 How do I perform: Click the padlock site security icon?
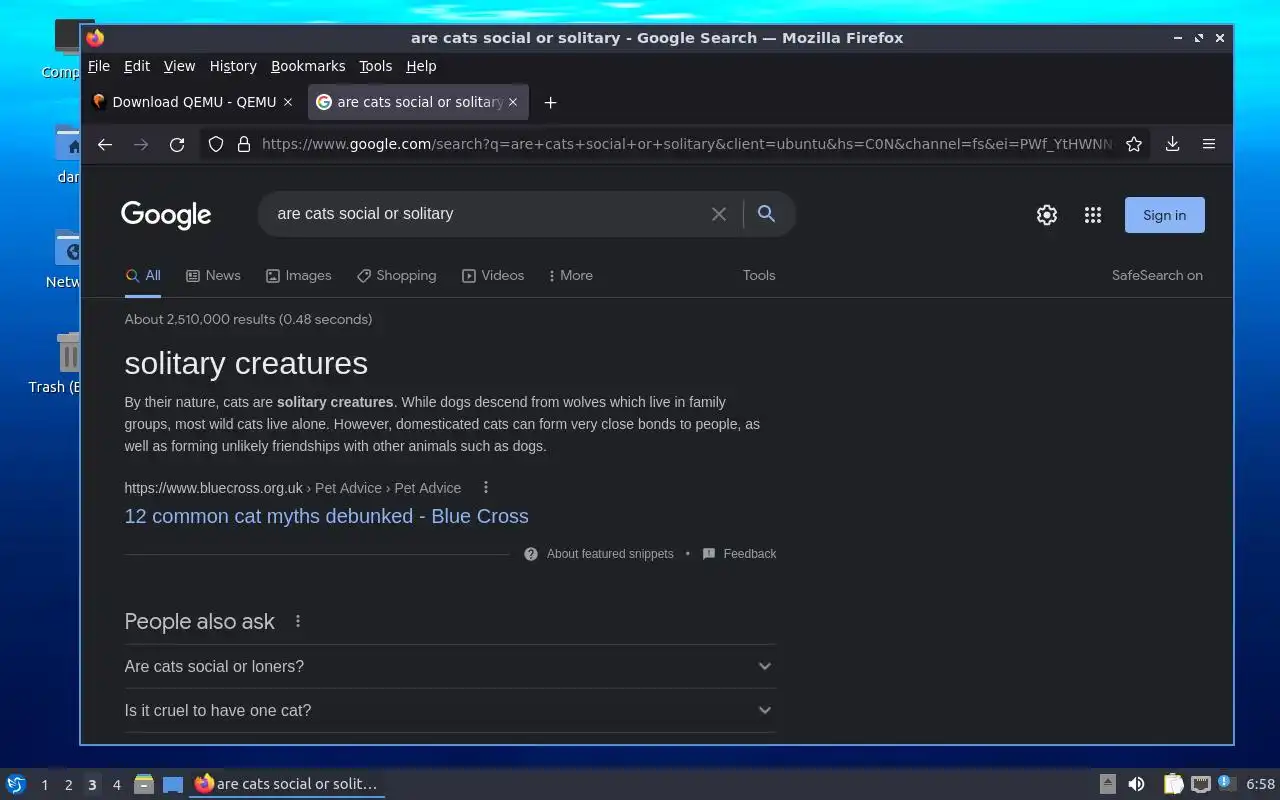pos(243,144)
